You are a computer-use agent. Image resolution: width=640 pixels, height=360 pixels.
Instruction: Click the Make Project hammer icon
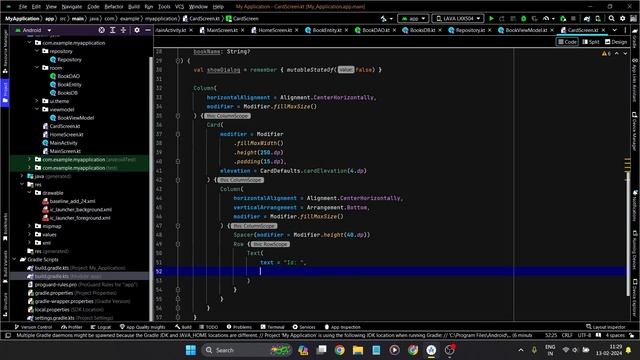point(383,18)
